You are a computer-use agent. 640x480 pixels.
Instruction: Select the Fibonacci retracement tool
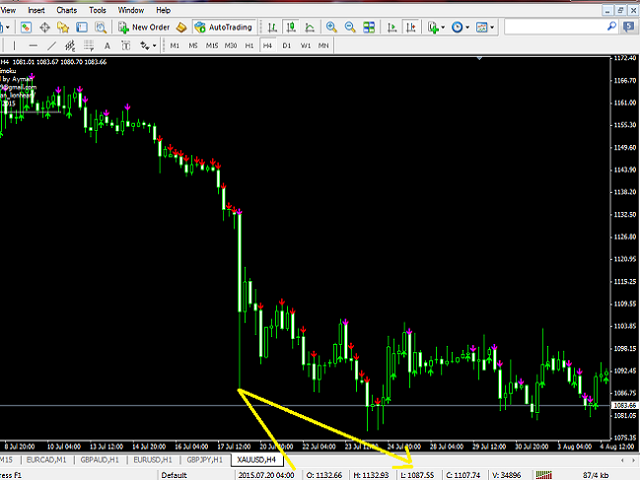pyautogui.click(x=89, y=46)
